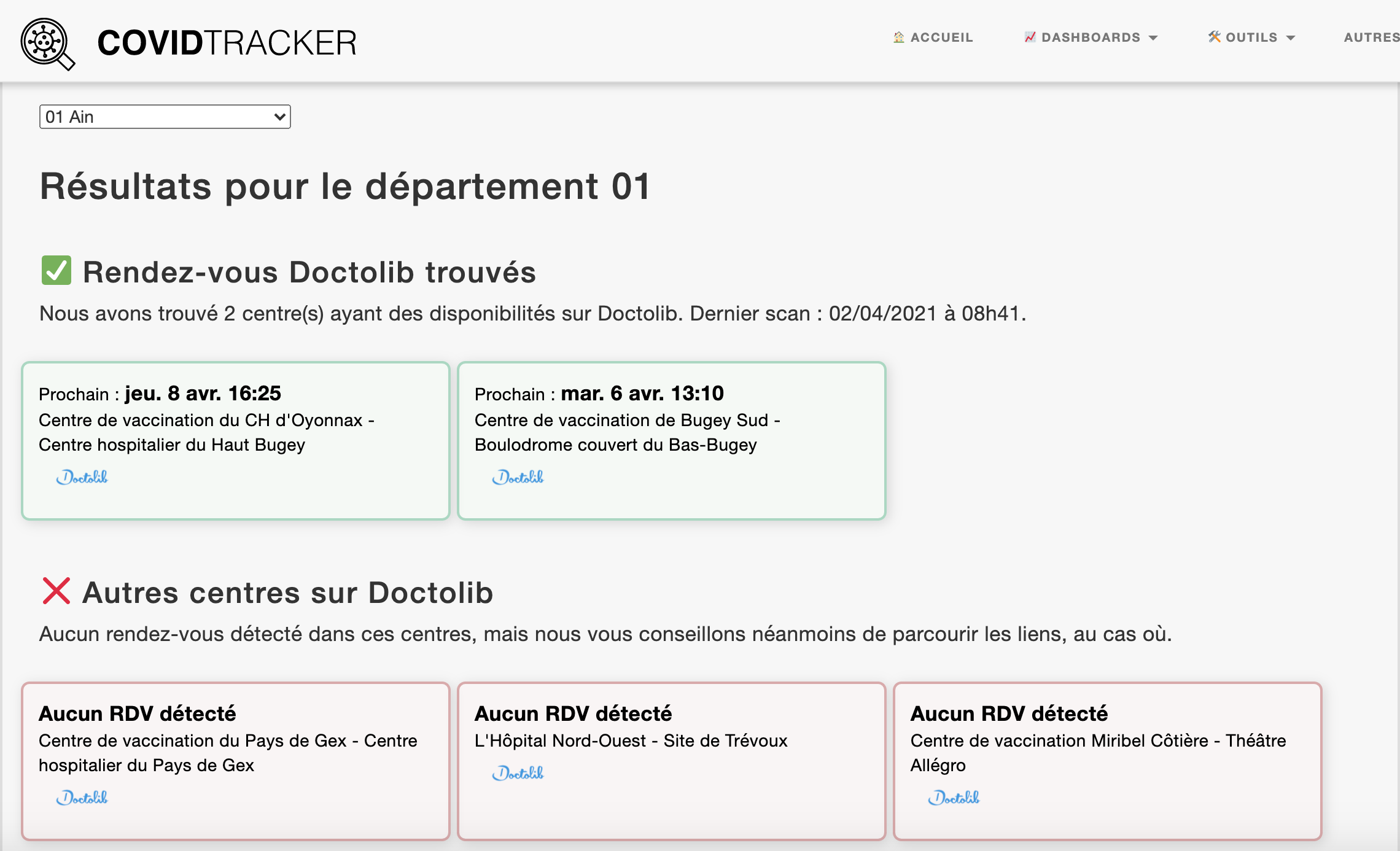Expand the Dashboards caret arrow
The image size is (1400, 851).
[1153, 38]
